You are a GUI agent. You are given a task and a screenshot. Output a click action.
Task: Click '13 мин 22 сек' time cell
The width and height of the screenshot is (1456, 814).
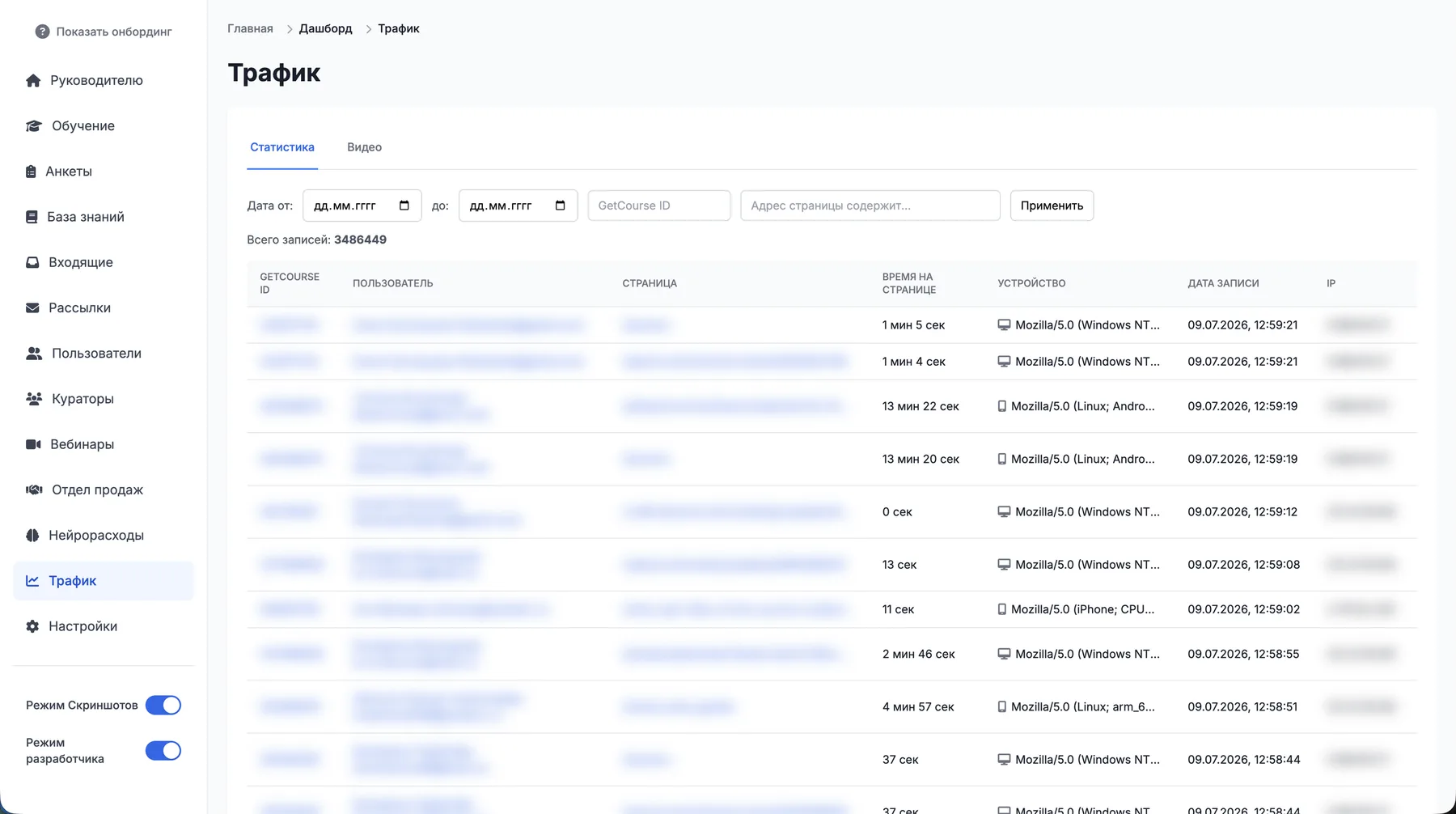tap(921, 406)
